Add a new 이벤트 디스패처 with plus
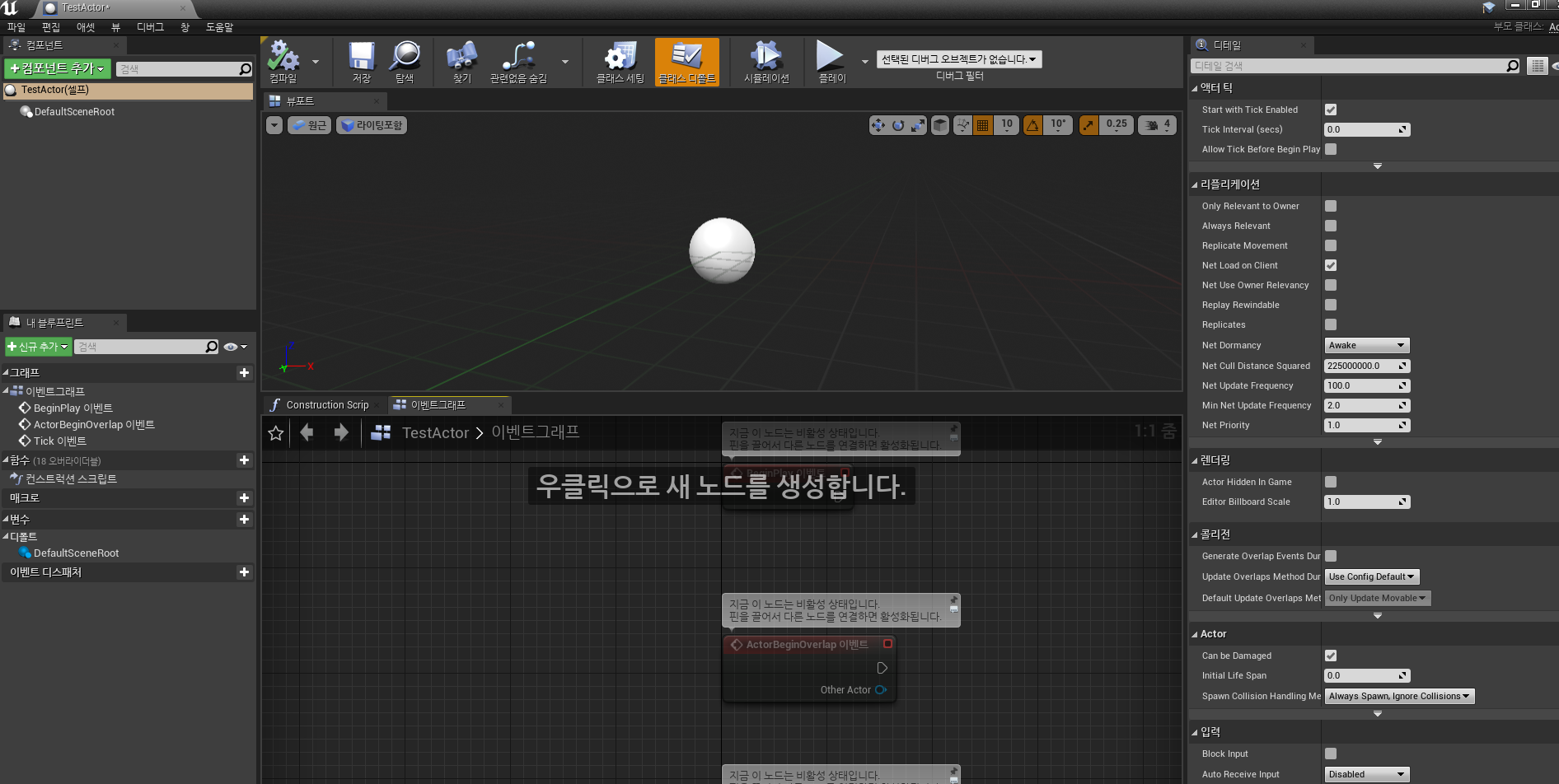 244,572
